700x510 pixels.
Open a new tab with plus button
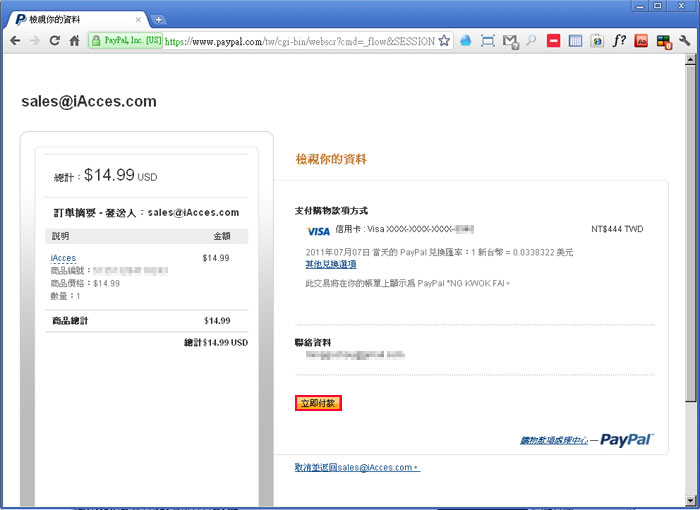click(x=158, y=20)
